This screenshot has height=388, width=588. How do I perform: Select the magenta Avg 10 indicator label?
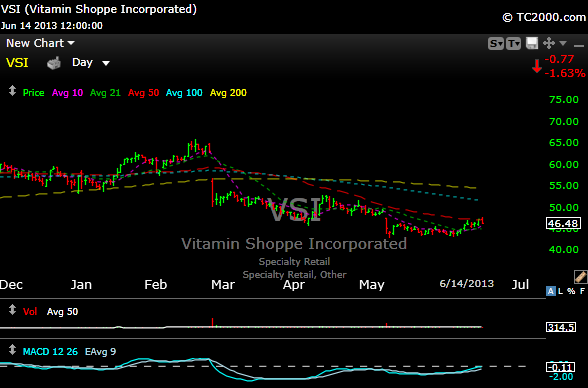point(68,93)
